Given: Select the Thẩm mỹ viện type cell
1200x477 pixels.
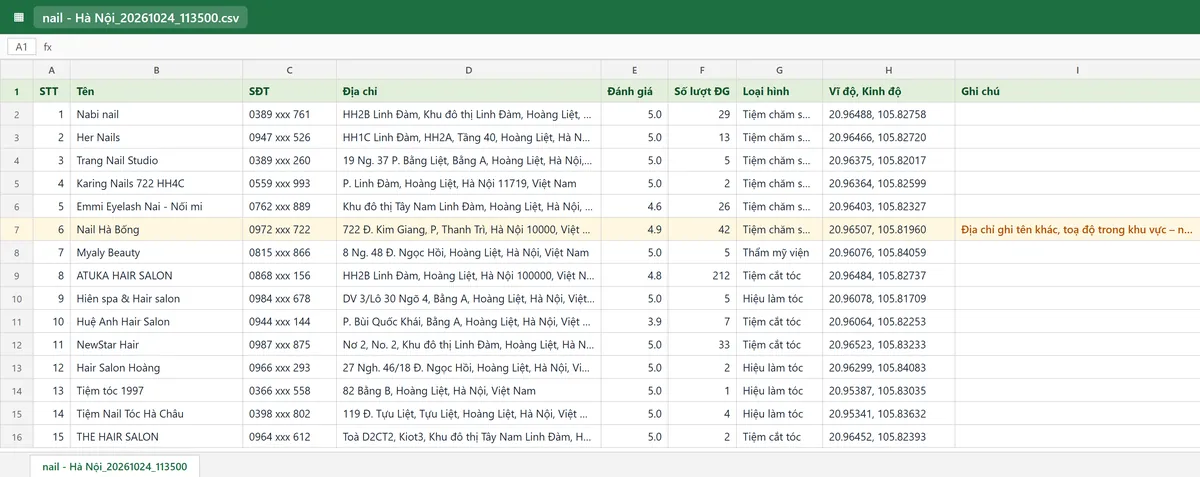Looking at the screenshot, I should coord(779,253).
